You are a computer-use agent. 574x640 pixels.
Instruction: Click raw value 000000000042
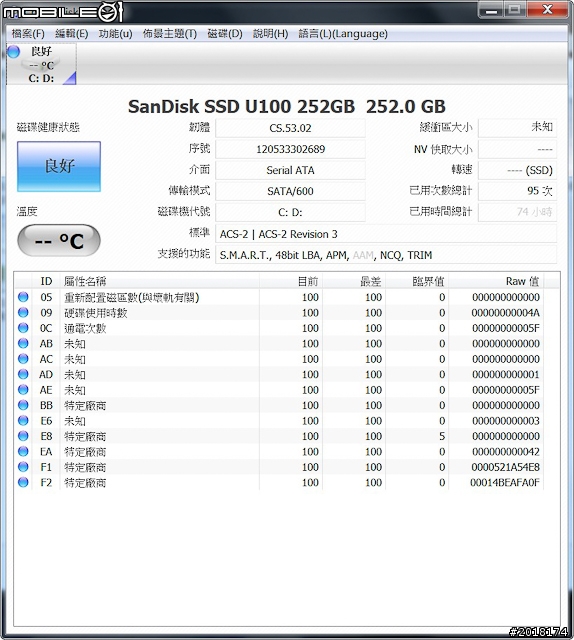[x=506, y=452]
